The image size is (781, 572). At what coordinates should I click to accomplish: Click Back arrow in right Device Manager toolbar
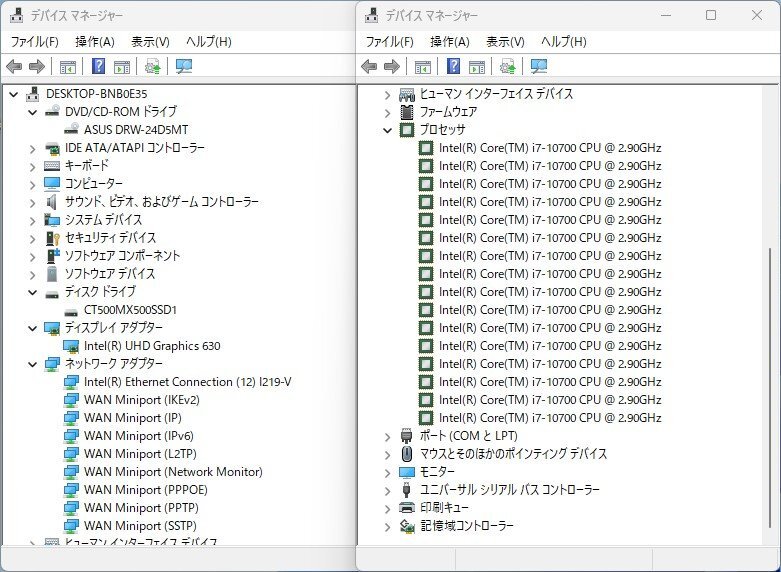tap(369, 66)
